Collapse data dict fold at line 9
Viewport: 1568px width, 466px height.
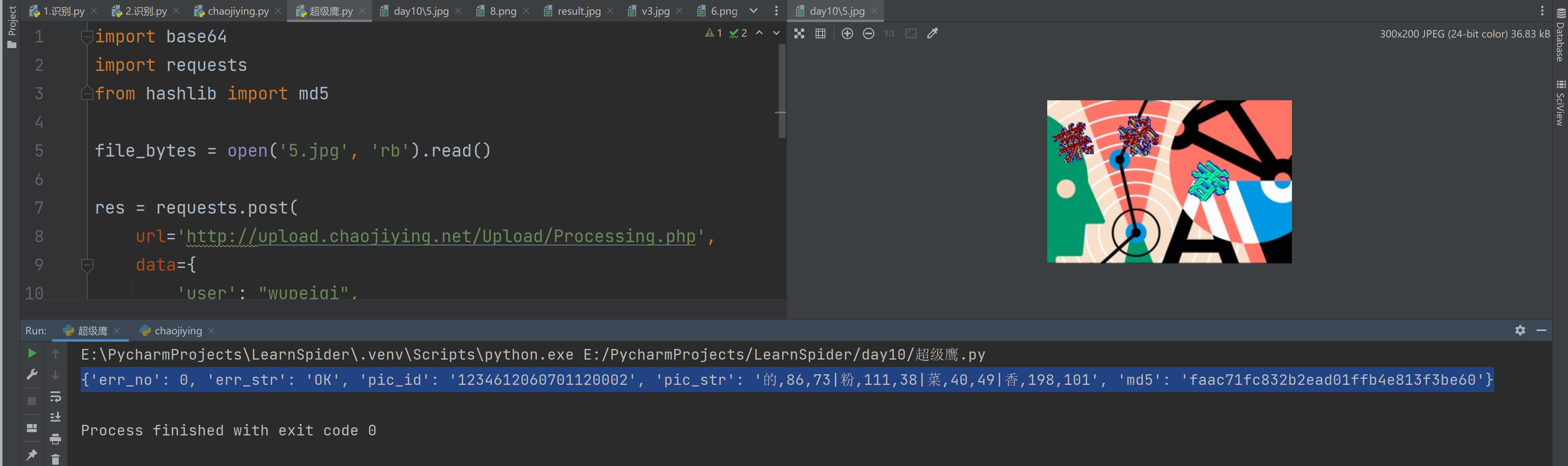[x=87, y=265]
